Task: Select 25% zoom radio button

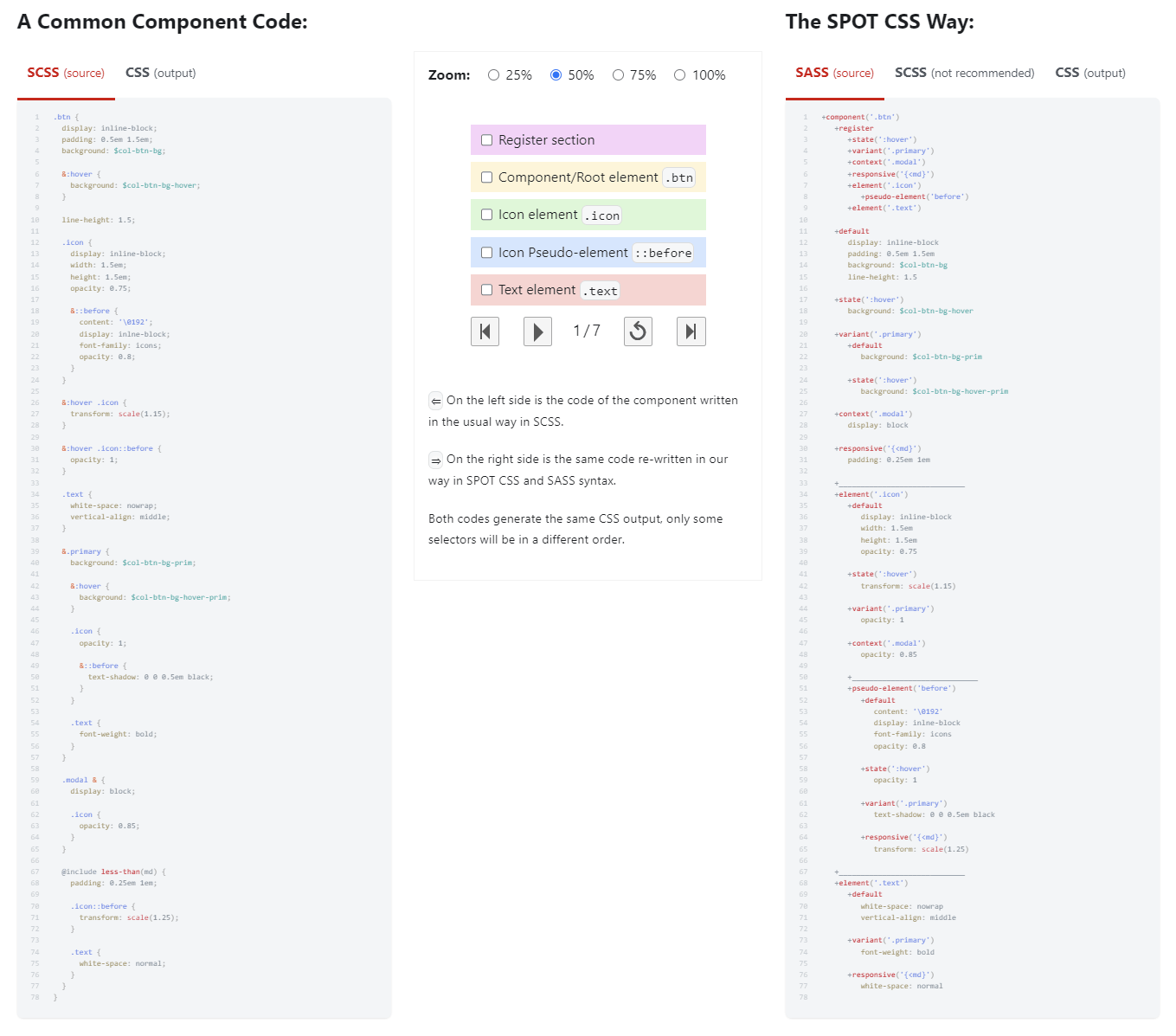Action: [x=493, y=75]
